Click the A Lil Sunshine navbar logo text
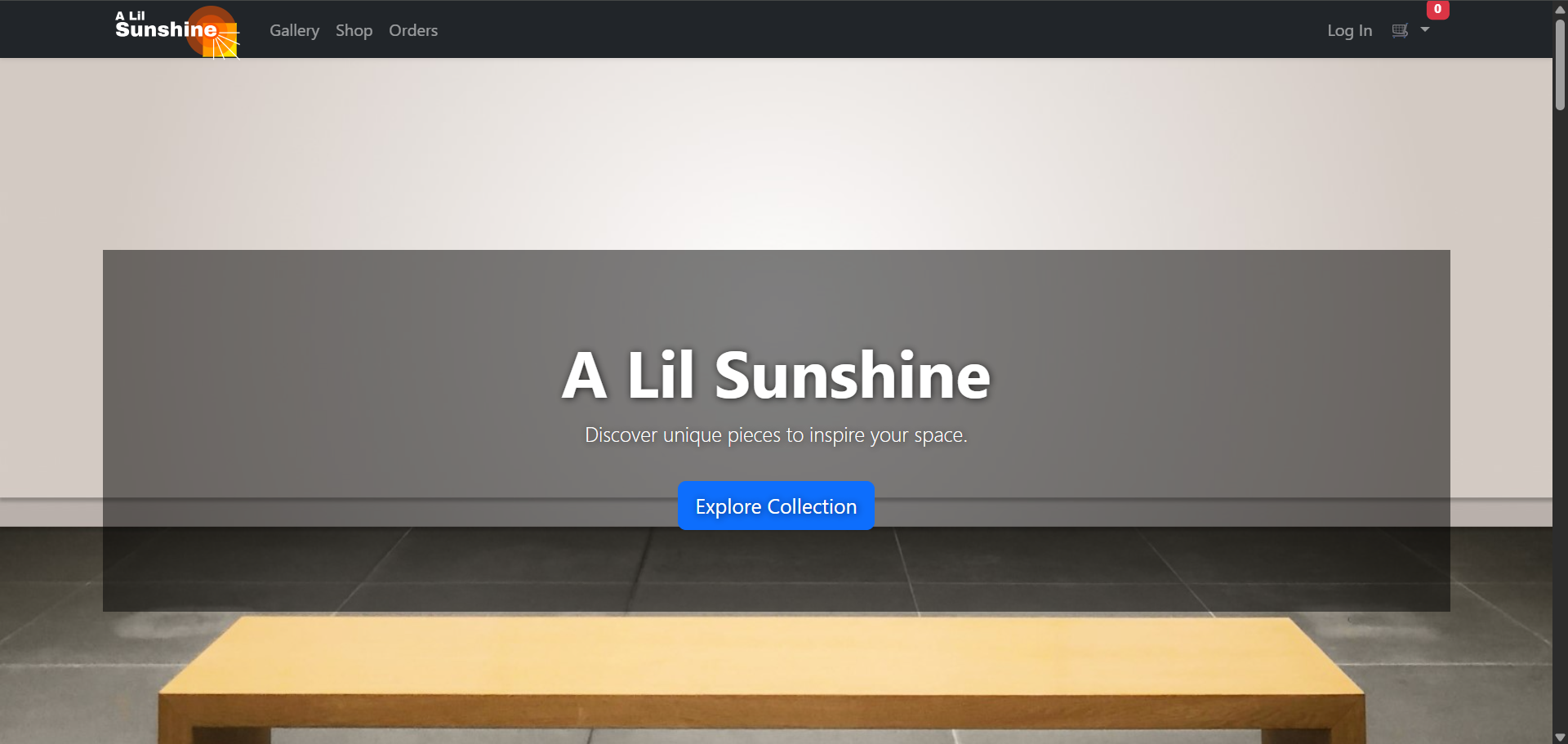This screenshot has height=744, width=1568. coord(165,28)
